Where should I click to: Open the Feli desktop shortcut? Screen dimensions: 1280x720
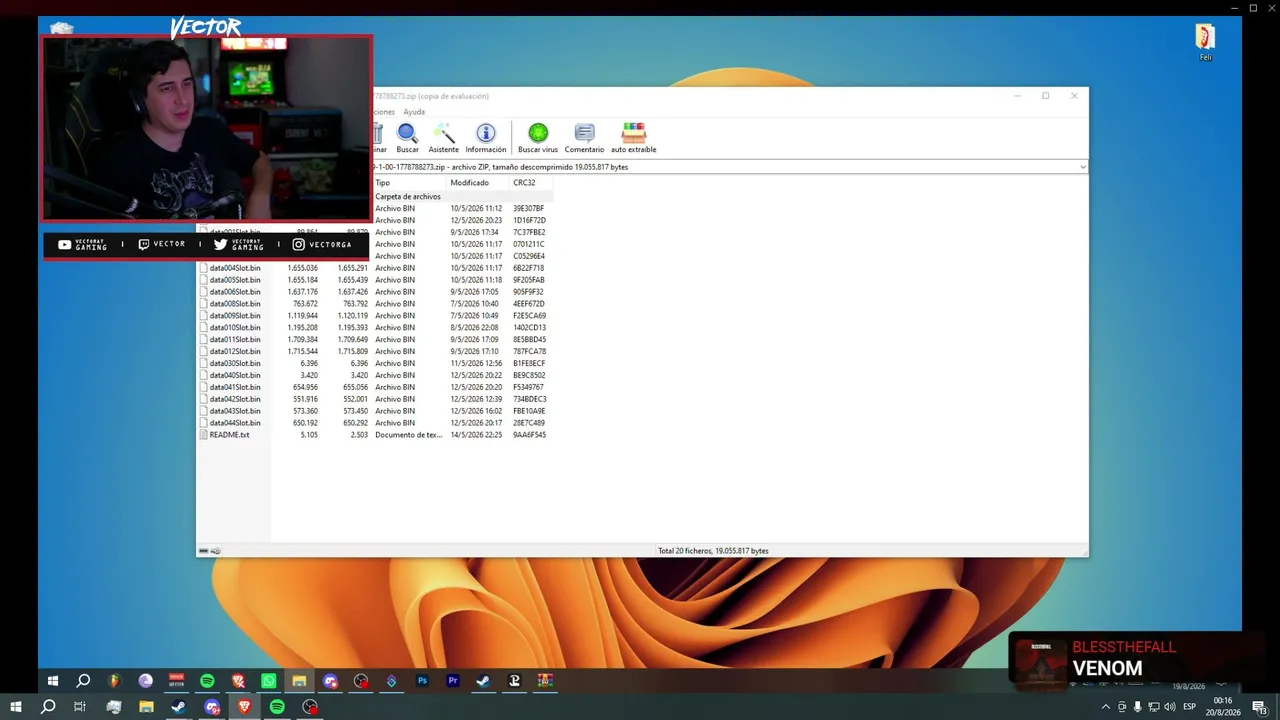(1205, 42)
